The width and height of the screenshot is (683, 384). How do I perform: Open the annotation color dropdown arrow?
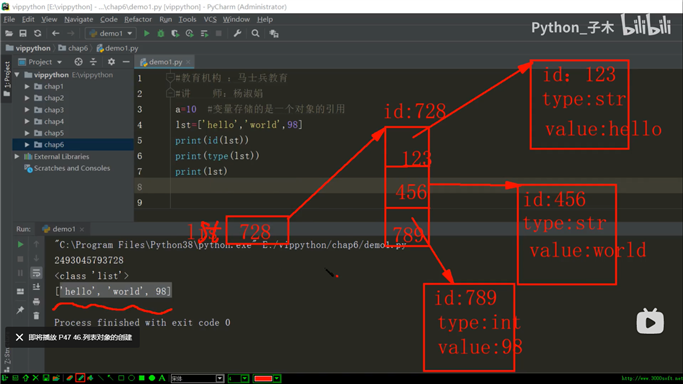pos(277,378)
